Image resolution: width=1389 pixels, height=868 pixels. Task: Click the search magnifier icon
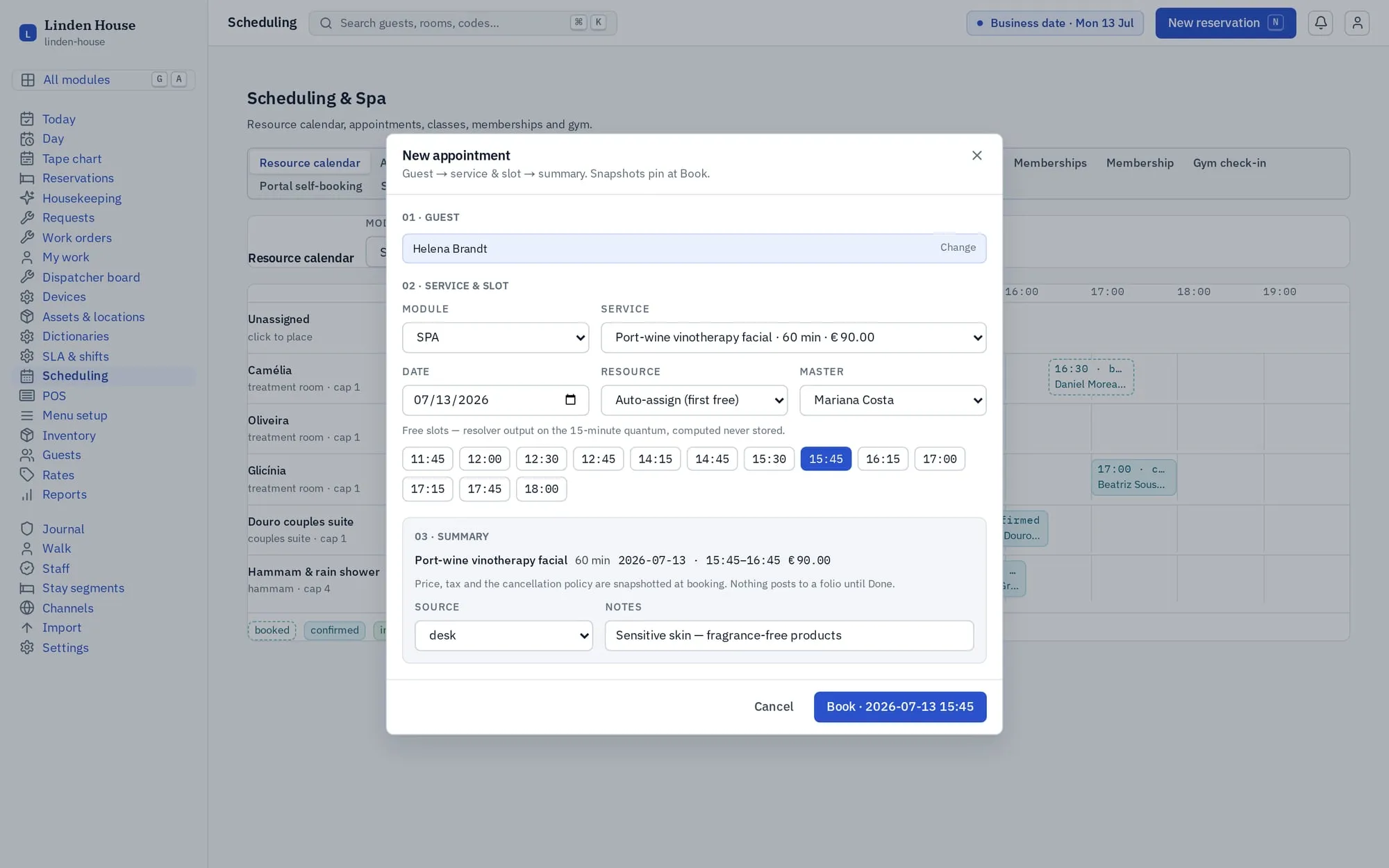(x=326, y=23)
